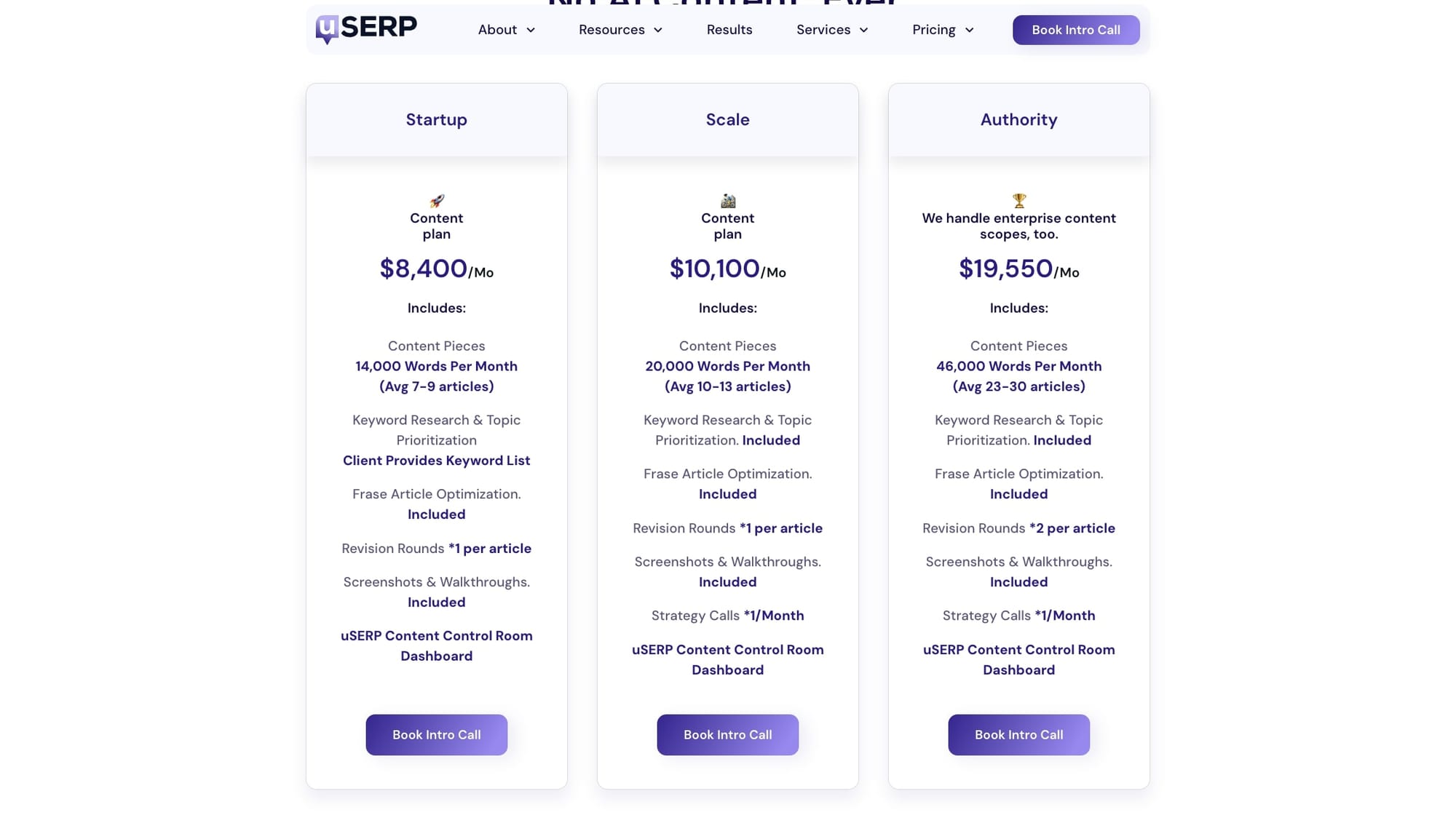Click 46,000 Words Per Month text

(x=1018, y=366)
